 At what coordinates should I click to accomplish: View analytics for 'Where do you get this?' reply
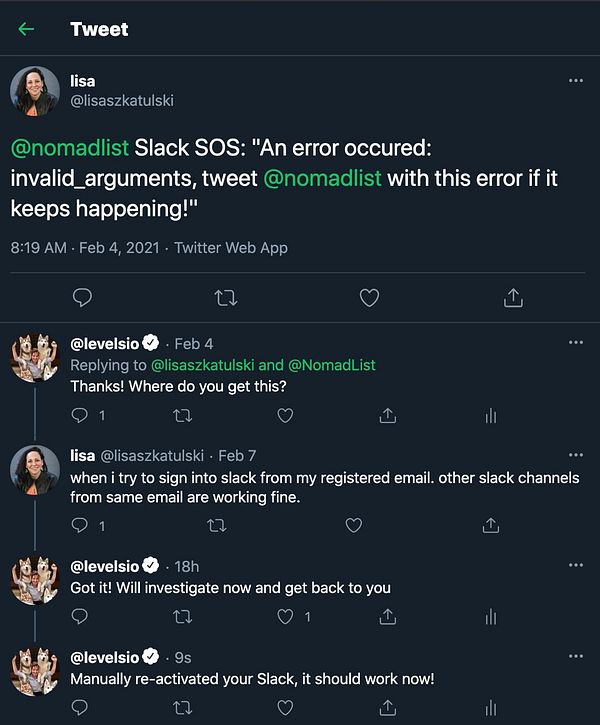click(x=490, y=415)
